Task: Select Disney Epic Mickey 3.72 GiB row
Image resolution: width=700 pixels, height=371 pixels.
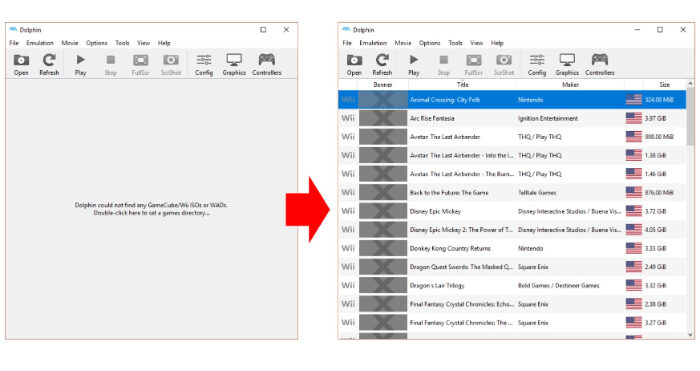Action: [x=512, y=211]
